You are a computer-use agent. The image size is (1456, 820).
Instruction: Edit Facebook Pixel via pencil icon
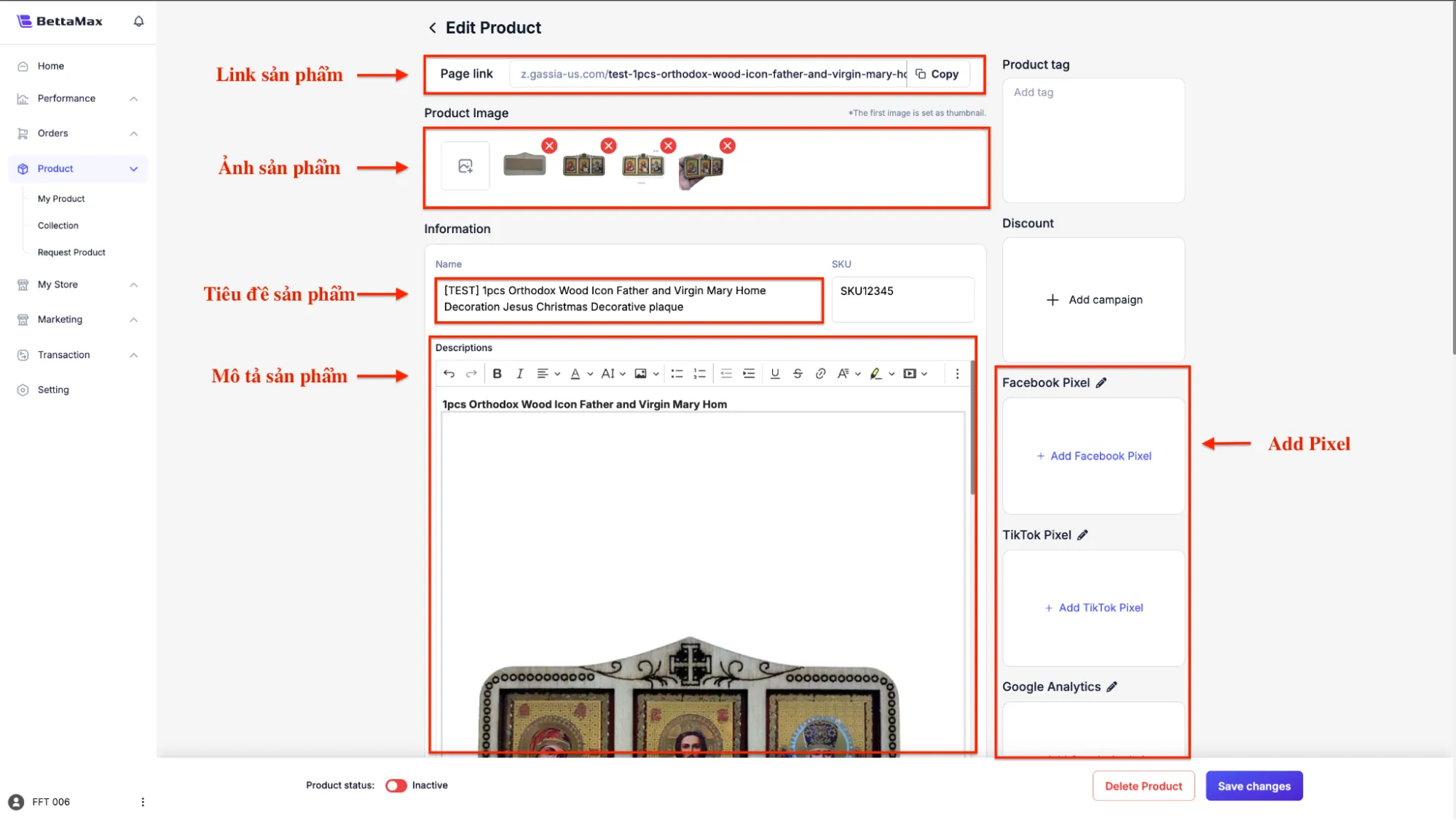coord(1101,382)
